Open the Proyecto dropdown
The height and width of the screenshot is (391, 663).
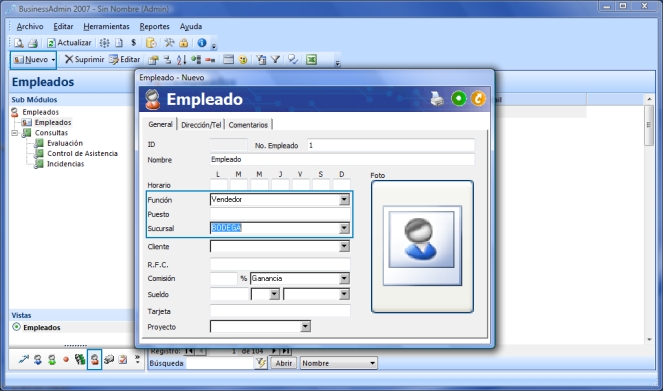point(305,326)
